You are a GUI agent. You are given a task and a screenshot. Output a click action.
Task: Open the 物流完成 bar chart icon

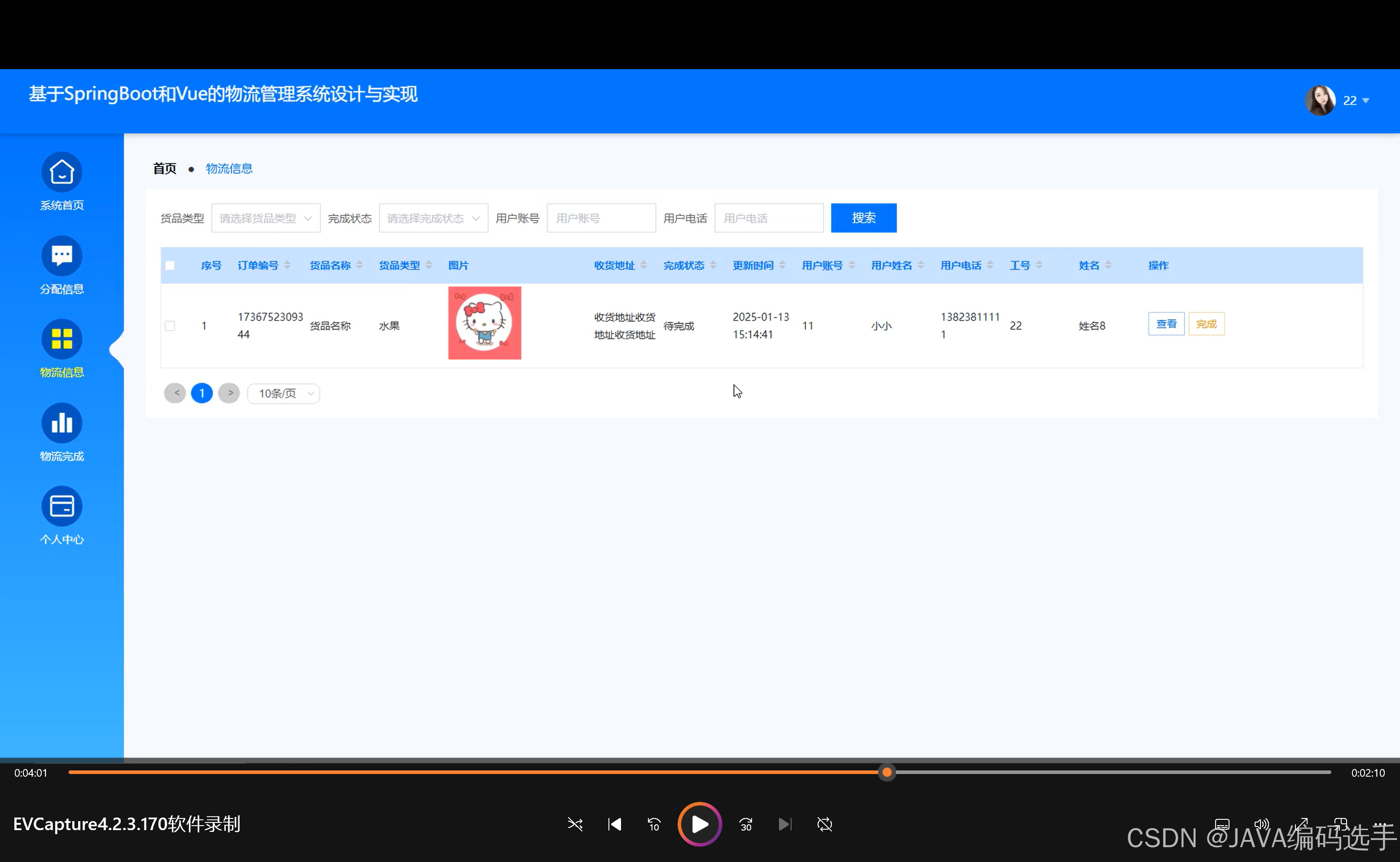point(61,422)
